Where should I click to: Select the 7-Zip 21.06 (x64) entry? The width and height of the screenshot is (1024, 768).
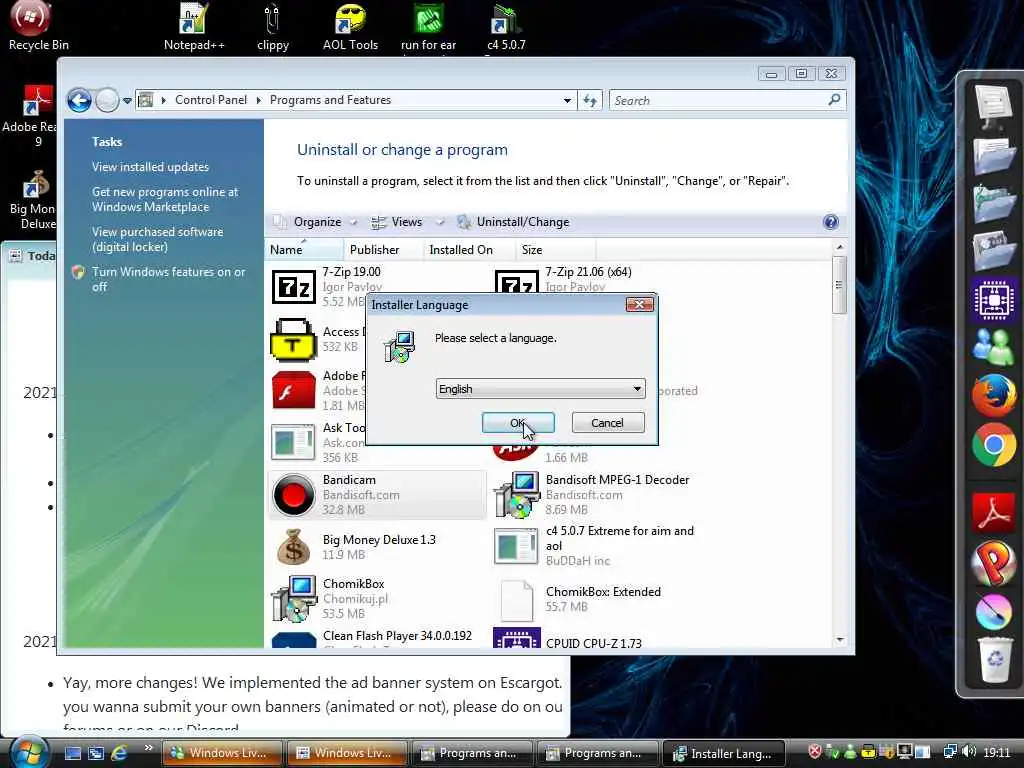point(588,272)
